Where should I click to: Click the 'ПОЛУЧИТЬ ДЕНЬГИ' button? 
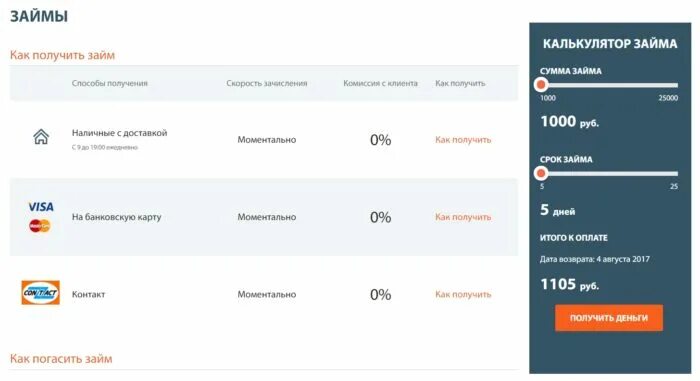click(x=609, y=318)
